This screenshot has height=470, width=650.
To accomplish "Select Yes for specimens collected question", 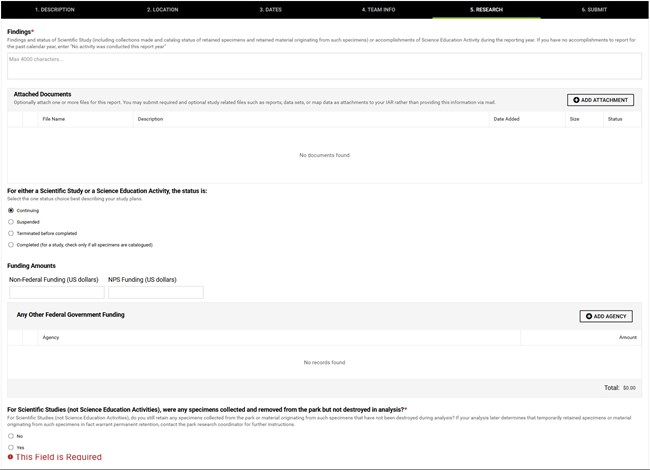I will pos(11,447).
